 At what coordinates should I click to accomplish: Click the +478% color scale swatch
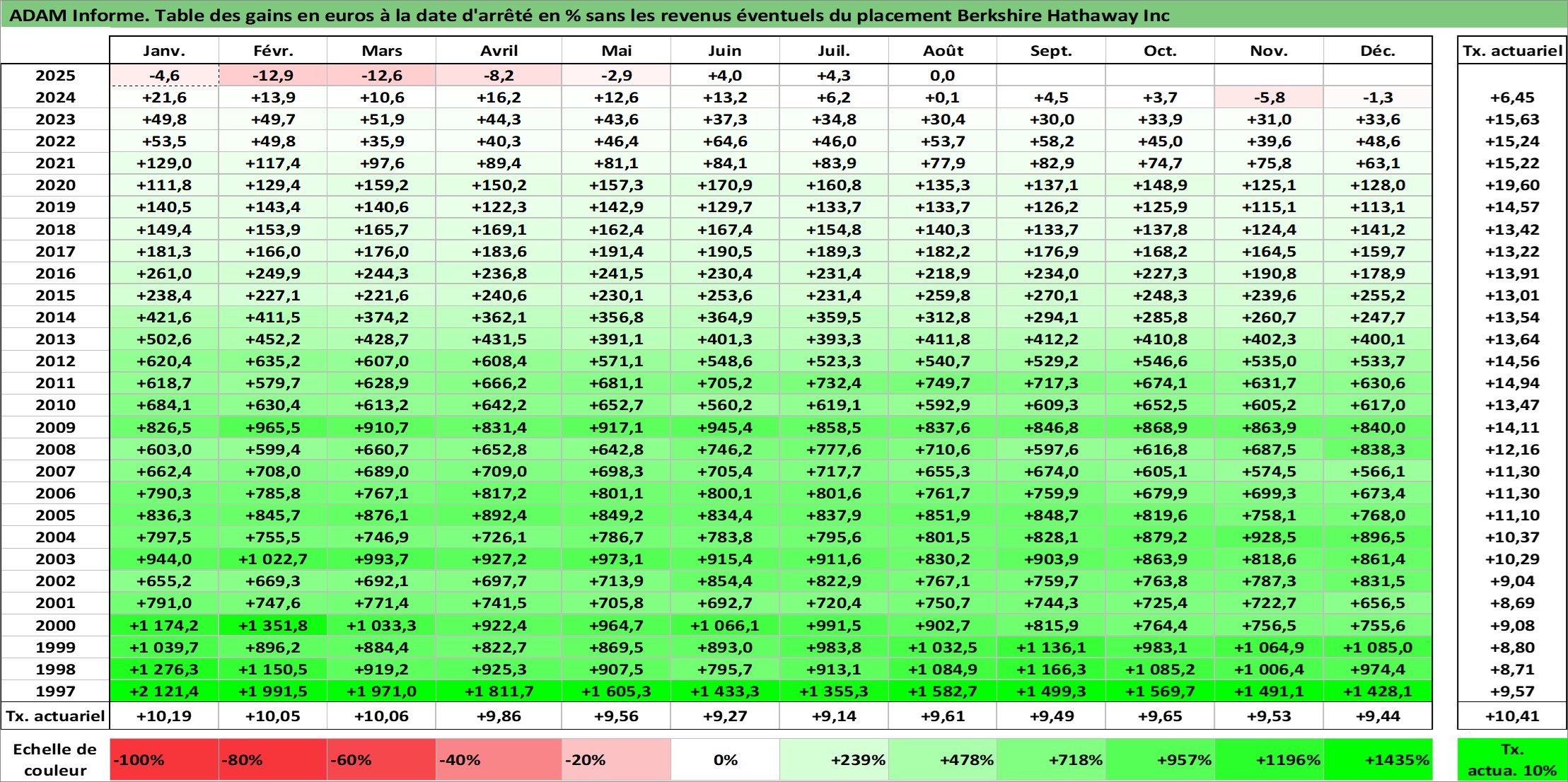[x=943, y=760]
